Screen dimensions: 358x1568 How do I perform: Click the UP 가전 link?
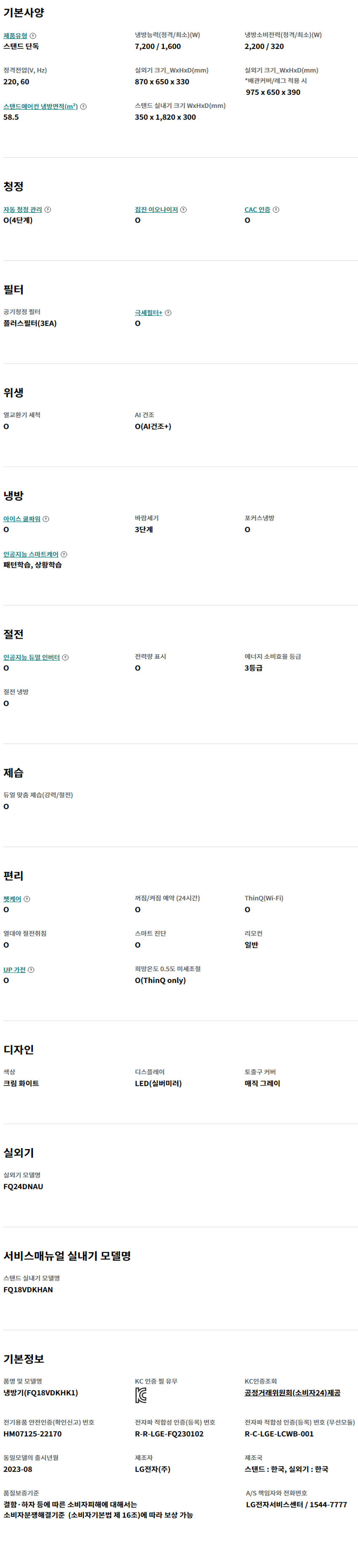pyautogui.click(x=15, y=970)
